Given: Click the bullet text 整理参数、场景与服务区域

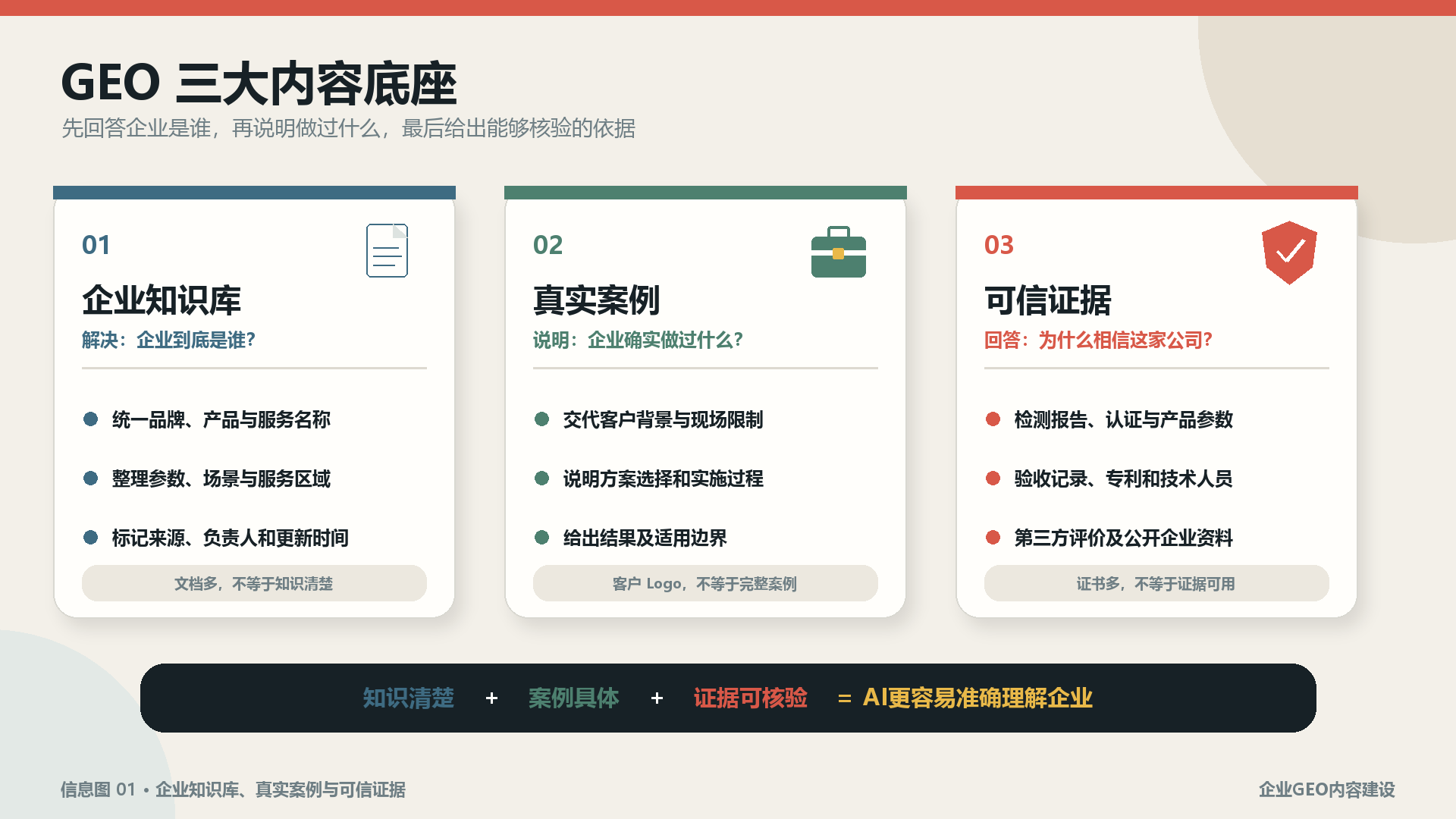Looking at the screenshot, I should (x=221, y=479).
